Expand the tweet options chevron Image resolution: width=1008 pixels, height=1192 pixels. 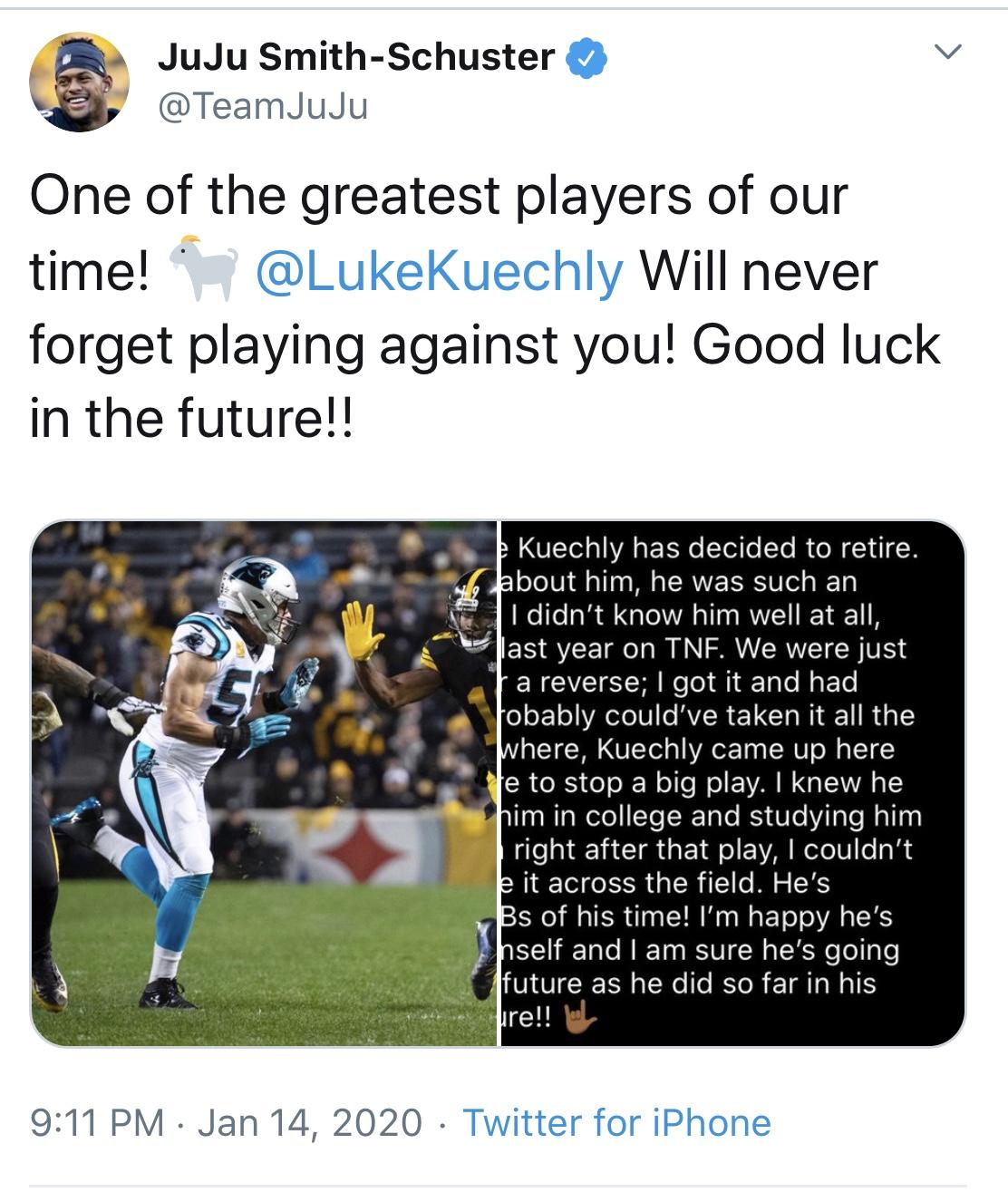tap(947, 53)
